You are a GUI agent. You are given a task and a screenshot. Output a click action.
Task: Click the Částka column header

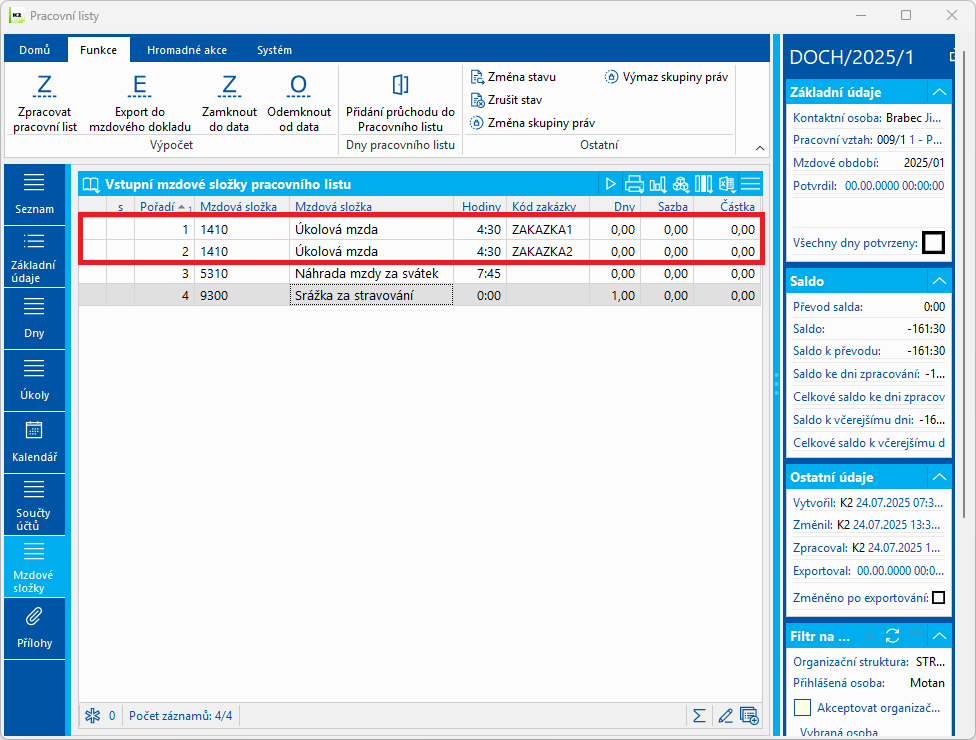click(x=727, y=207)
